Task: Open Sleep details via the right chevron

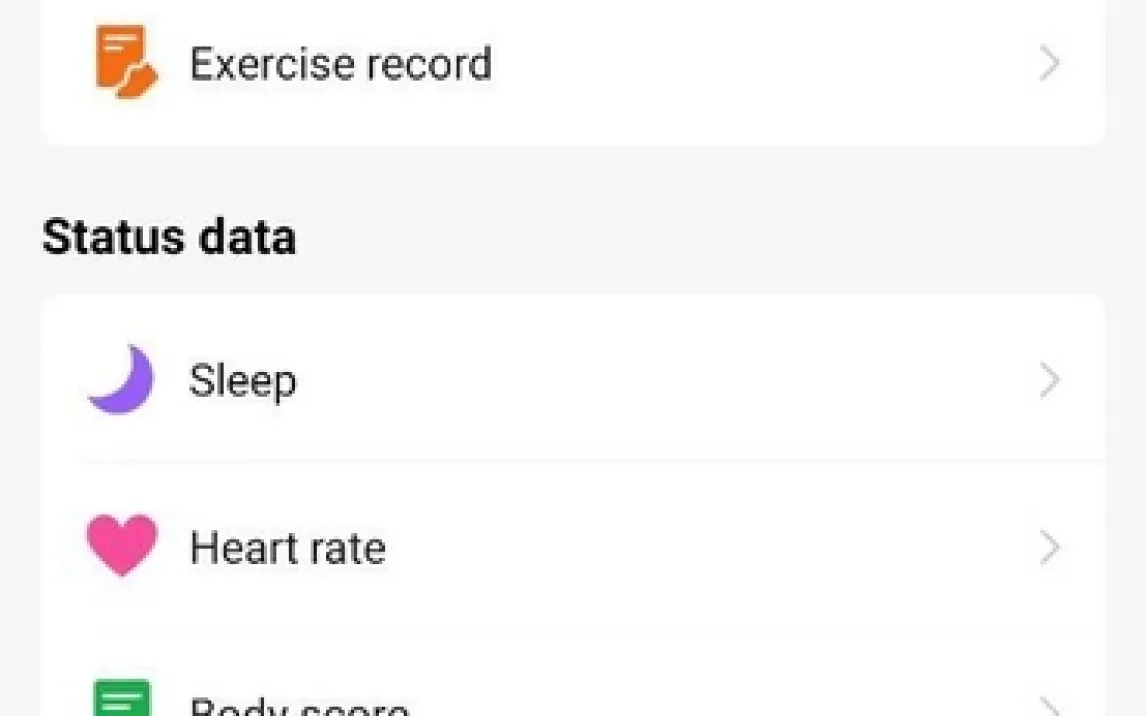Action: (1049, 381)
